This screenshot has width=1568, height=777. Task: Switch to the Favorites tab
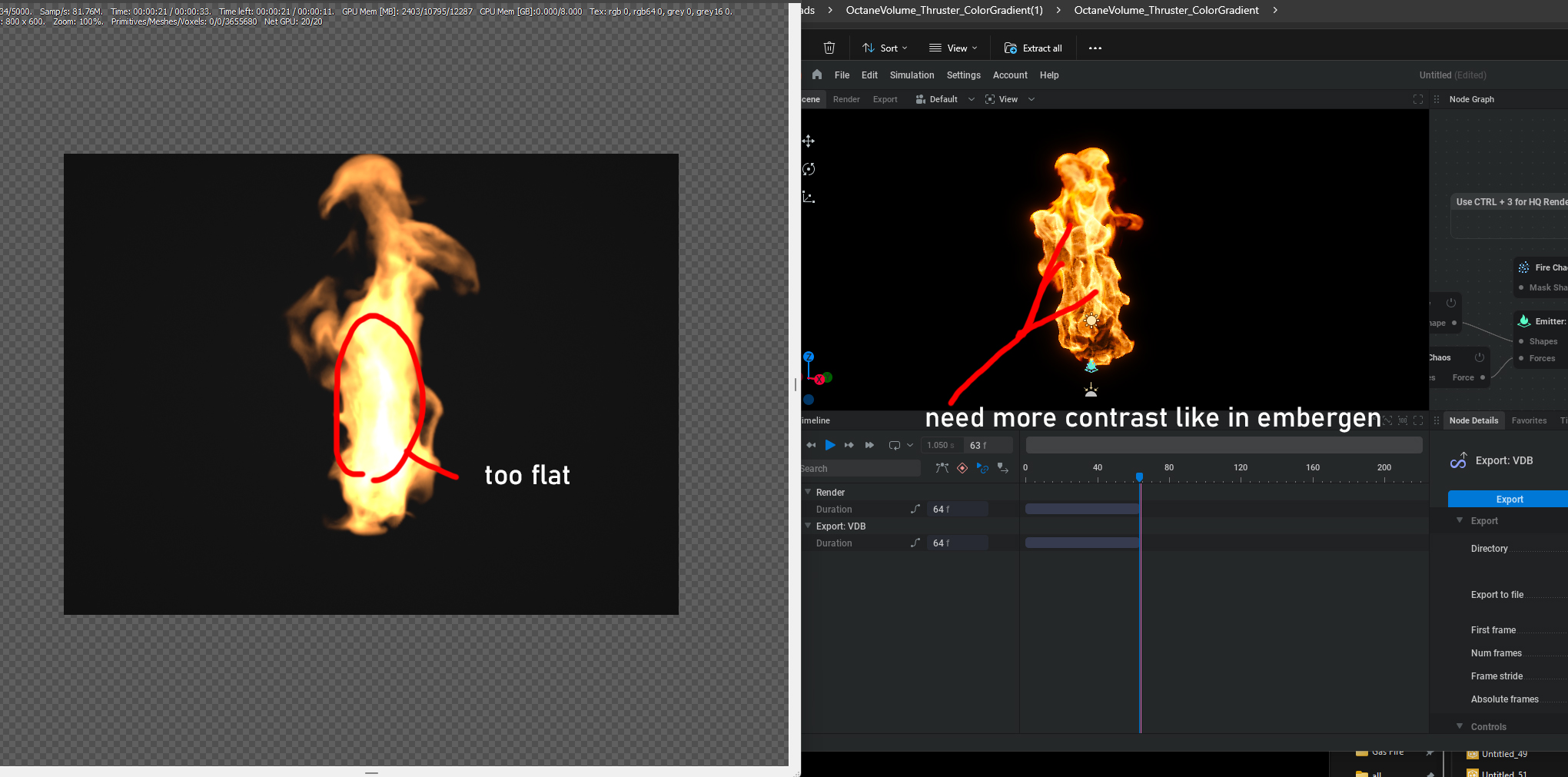[1529, 420]
